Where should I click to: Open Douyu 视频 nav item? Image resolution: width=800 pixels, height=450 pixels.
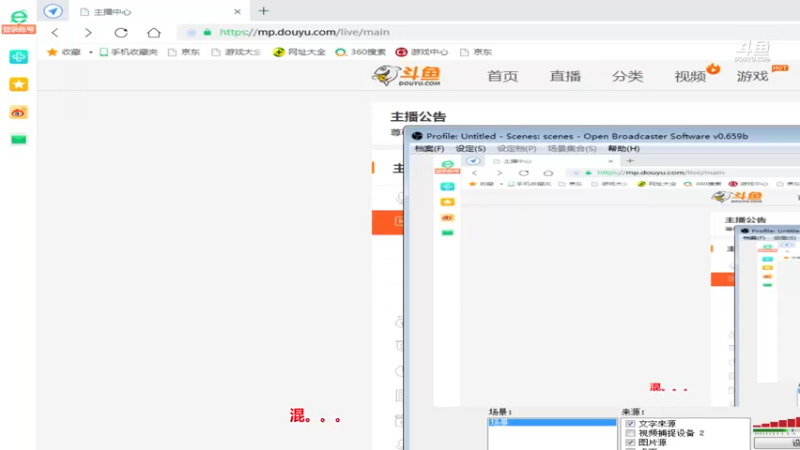point(690,76)
